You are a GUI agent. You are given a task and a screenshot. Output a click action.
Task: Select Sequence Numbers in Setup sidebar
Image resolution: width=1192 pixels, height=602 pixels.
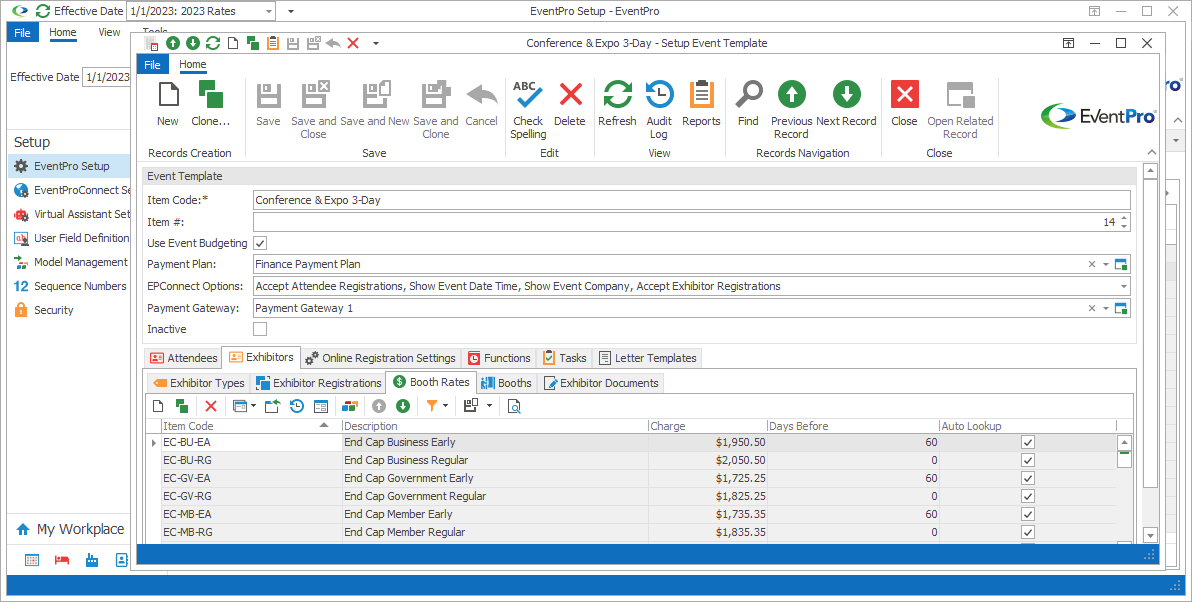pos(80,286)
